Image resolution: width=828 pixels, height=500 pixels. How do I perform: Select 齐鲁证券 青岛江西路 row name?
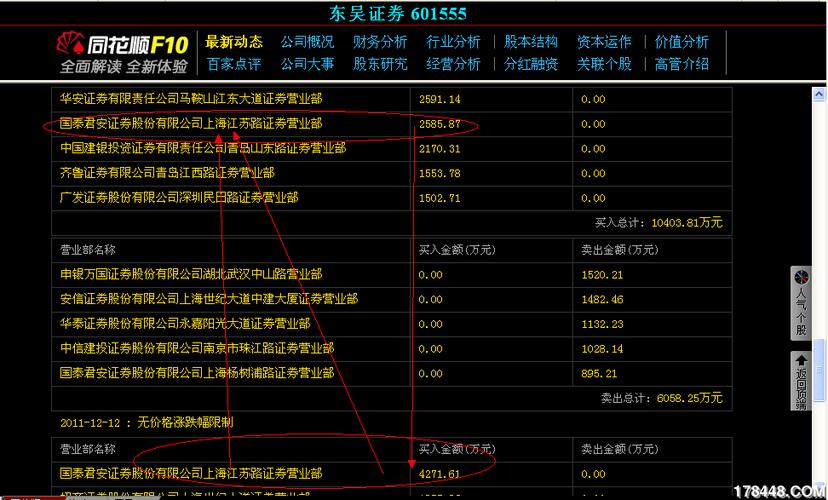click(x=167, y=173)
